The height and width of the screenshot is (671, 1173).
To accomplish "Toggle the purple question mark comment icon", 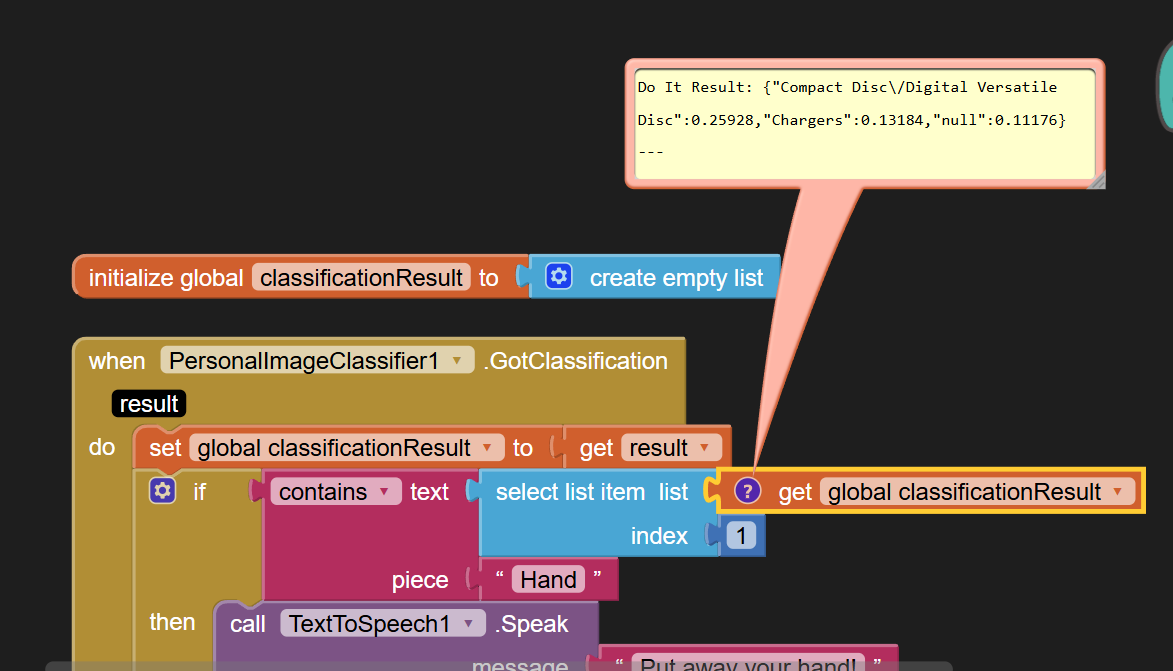I will tap(747, 491).
